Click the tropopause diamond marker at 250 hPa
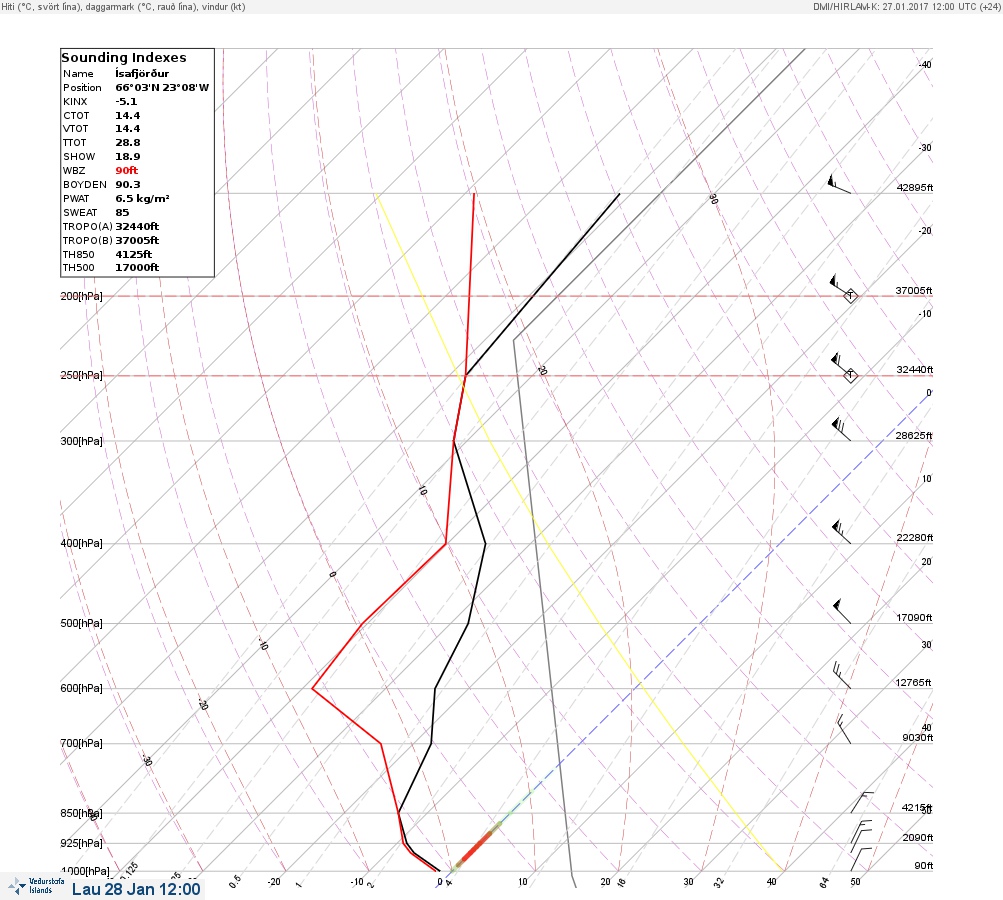The height and width of the screenshot is (900, 1003). (851, 375)
